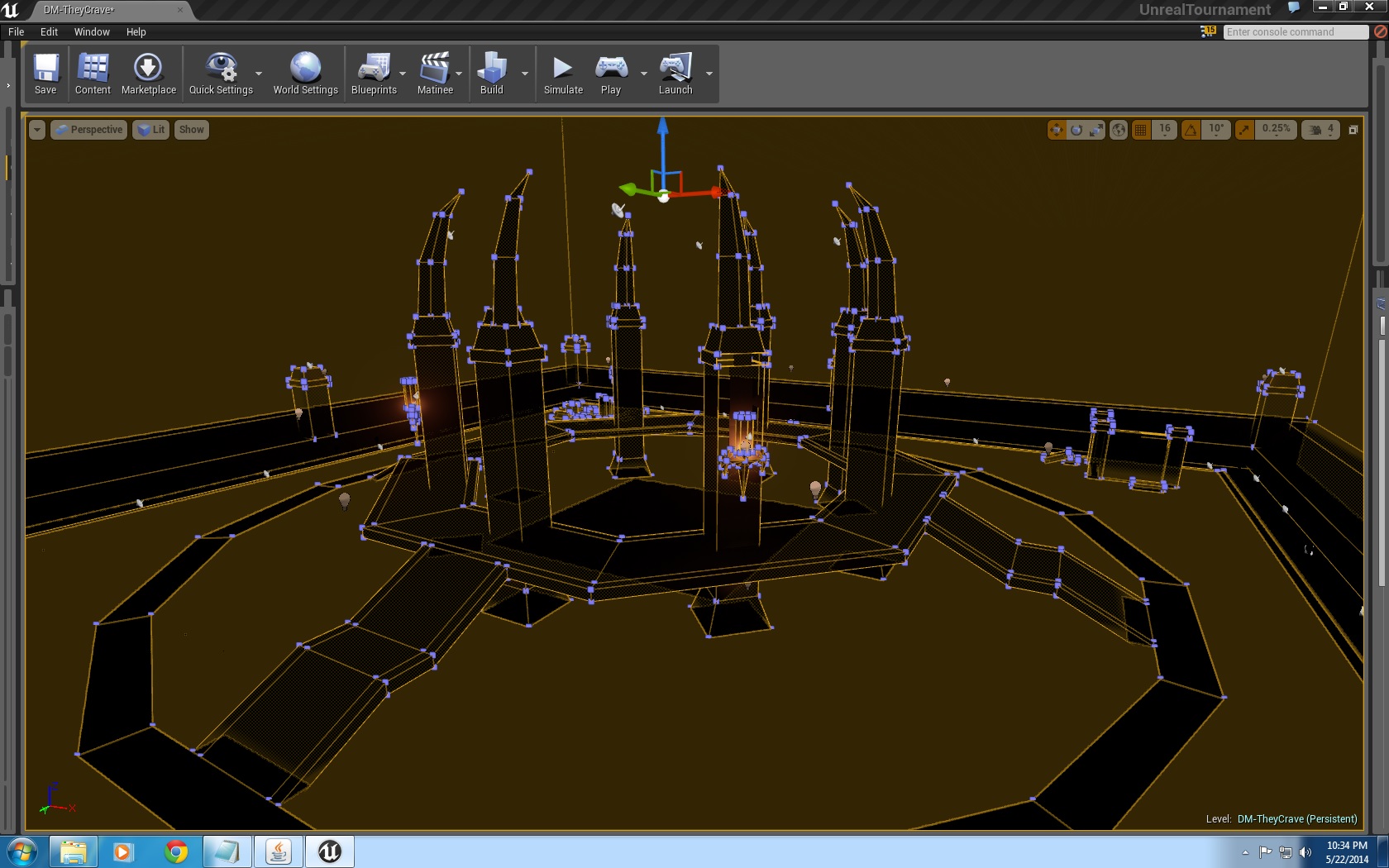Open the feedback chat bubble icon

1294,8
